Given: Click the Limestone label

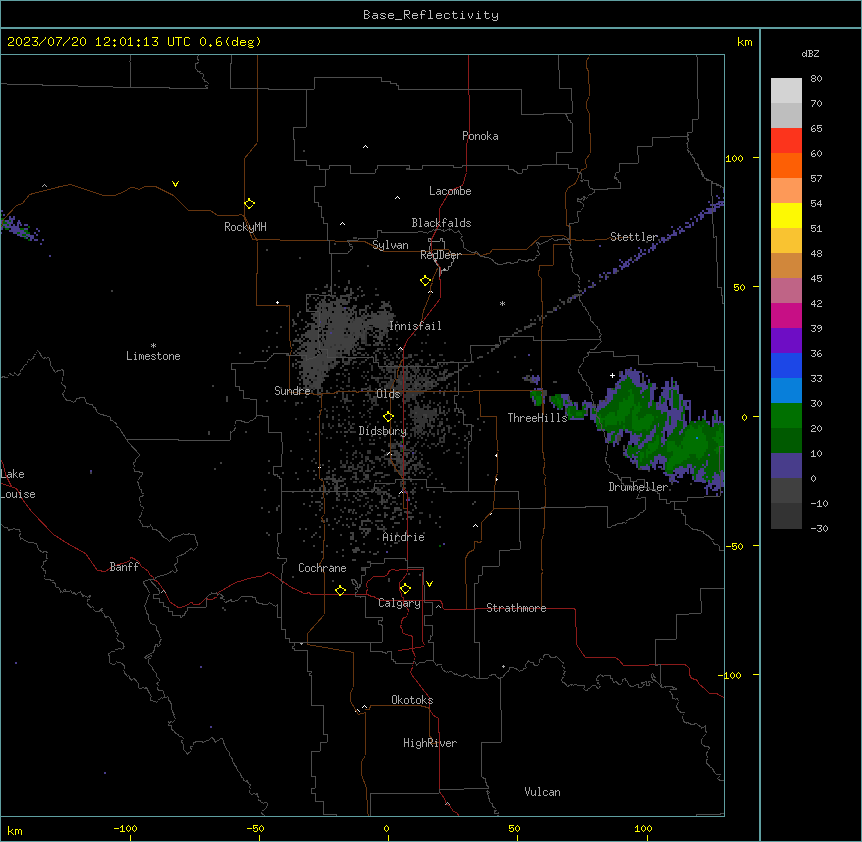Looking at the screenshot, I should point(153,356).
